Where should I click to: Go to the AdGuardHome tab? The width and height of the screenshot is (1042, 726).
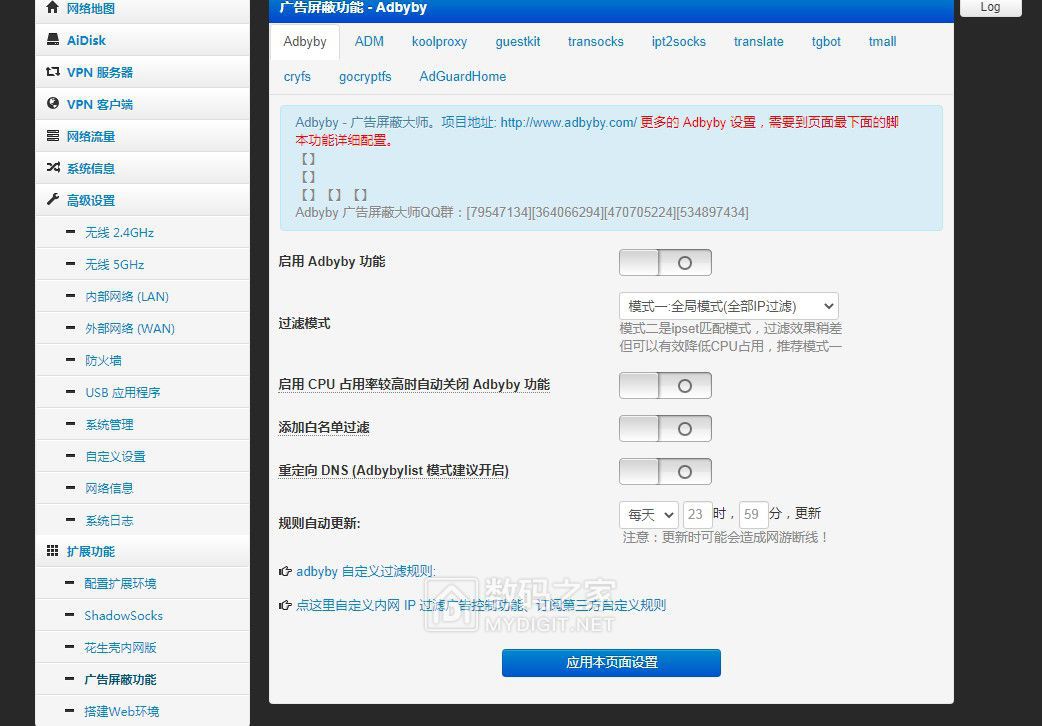pyautogui.click(x=463, y=76)
